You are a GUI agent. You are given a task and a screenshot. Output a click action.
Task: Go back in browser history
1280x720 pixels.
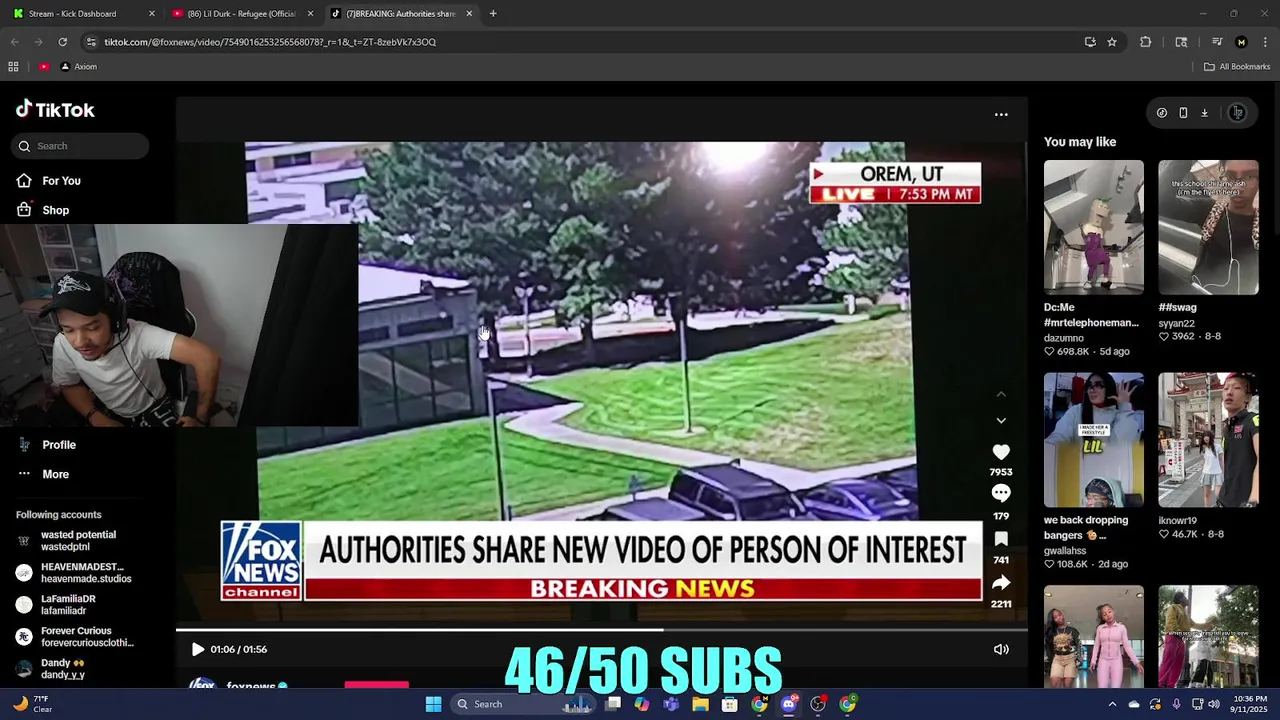14,42
